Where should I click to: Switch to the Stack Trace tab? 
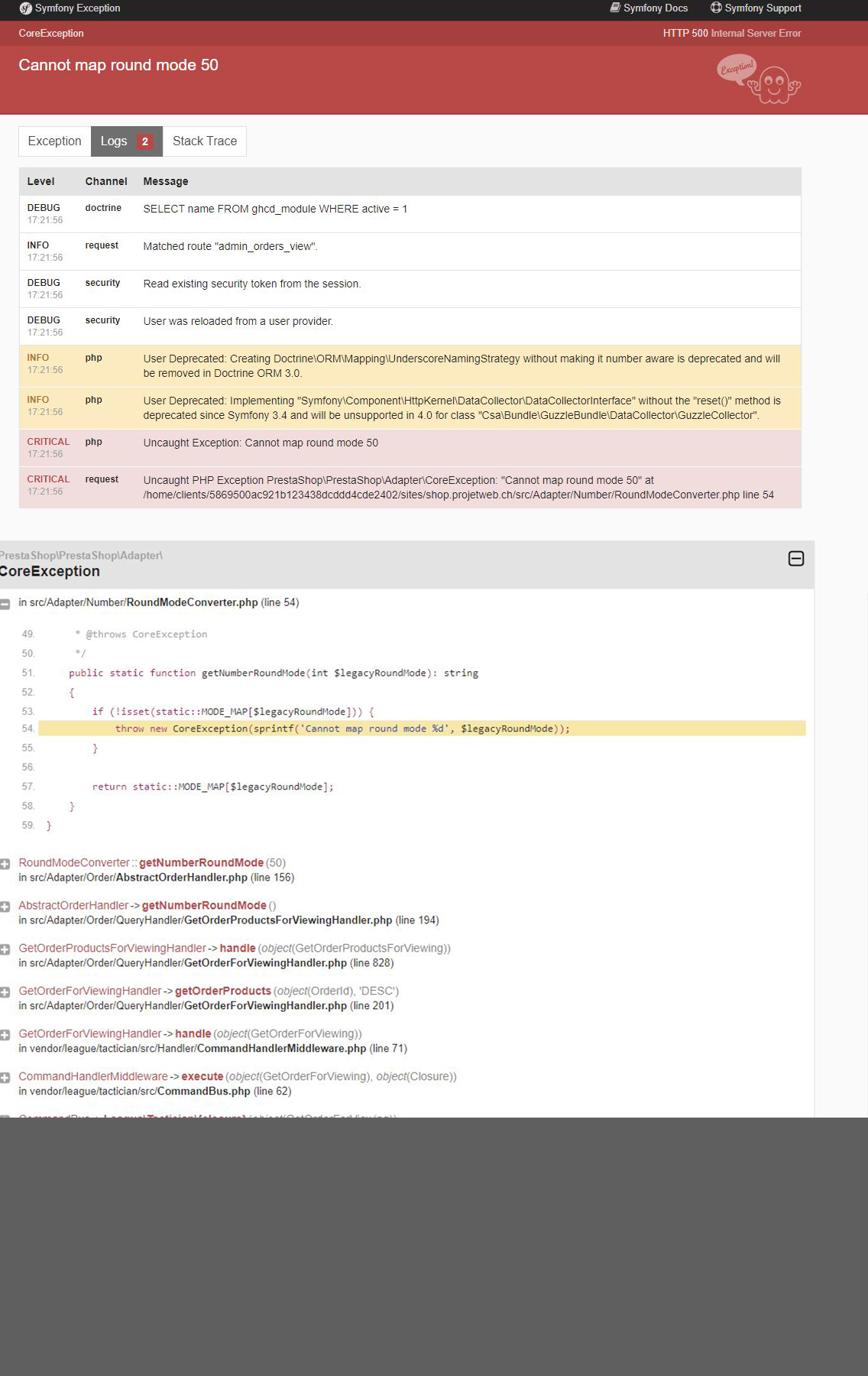click(205, 141)
